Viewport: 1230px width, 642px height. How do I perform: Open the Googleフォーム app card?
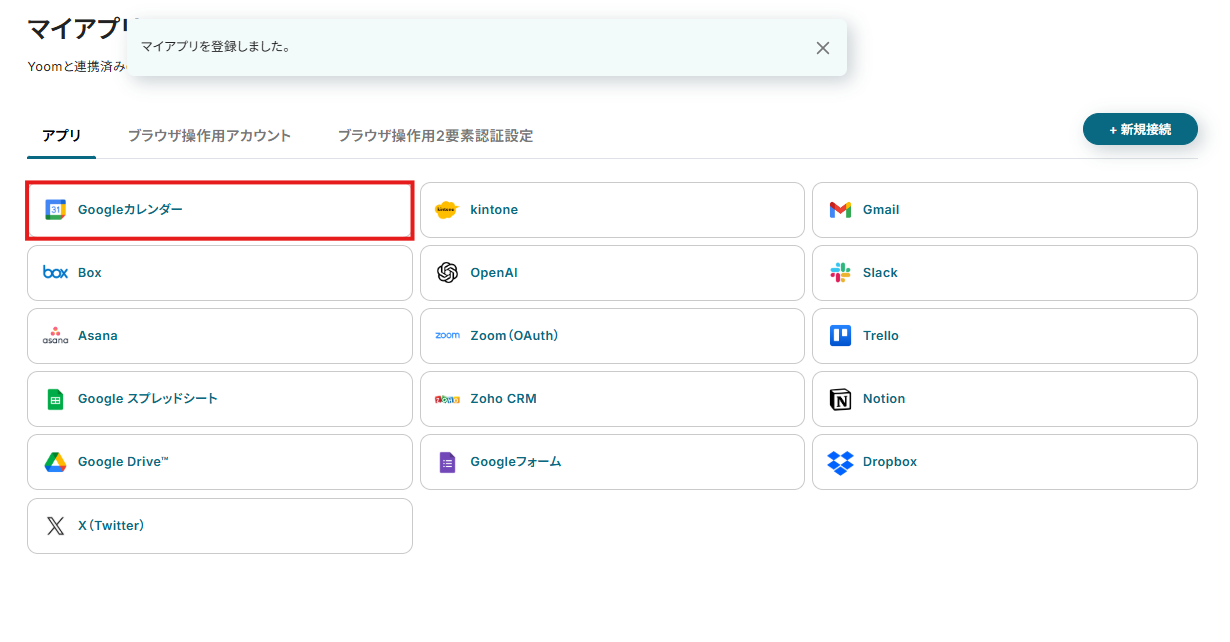pyautogui.click(x=612, y=462)
